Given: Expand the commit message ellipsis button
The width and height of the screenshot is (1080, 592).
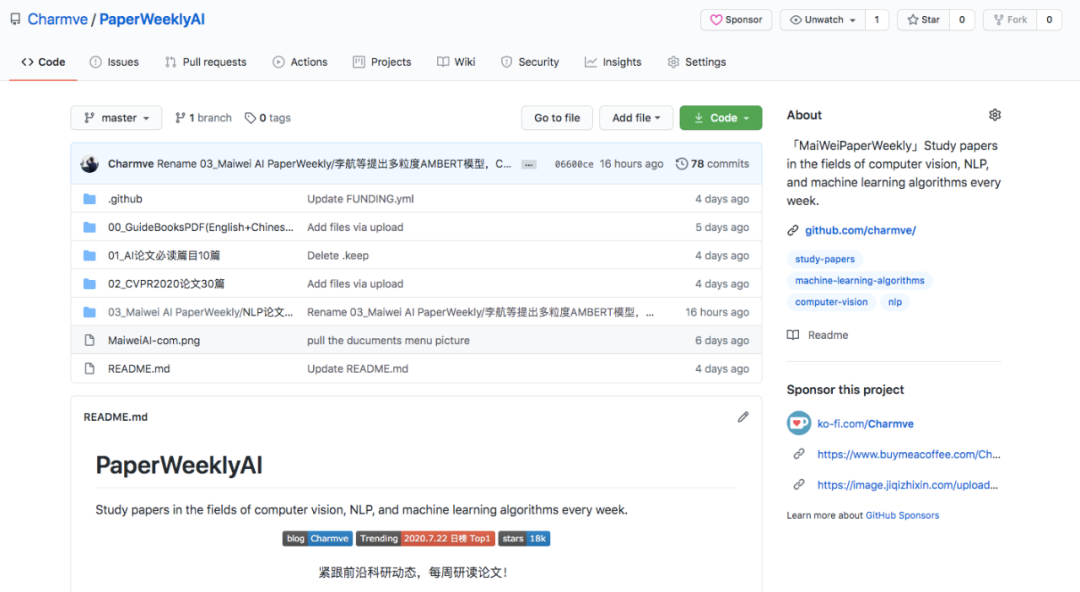Looking at the screenshot, I should pos(528,165).
